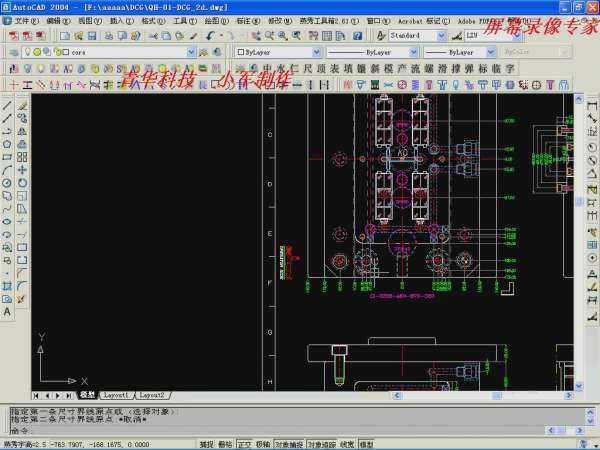This screenshot has height=450, width=600.
Task: Click the Undo arrow icon
Action: click(x=211, y=36)
